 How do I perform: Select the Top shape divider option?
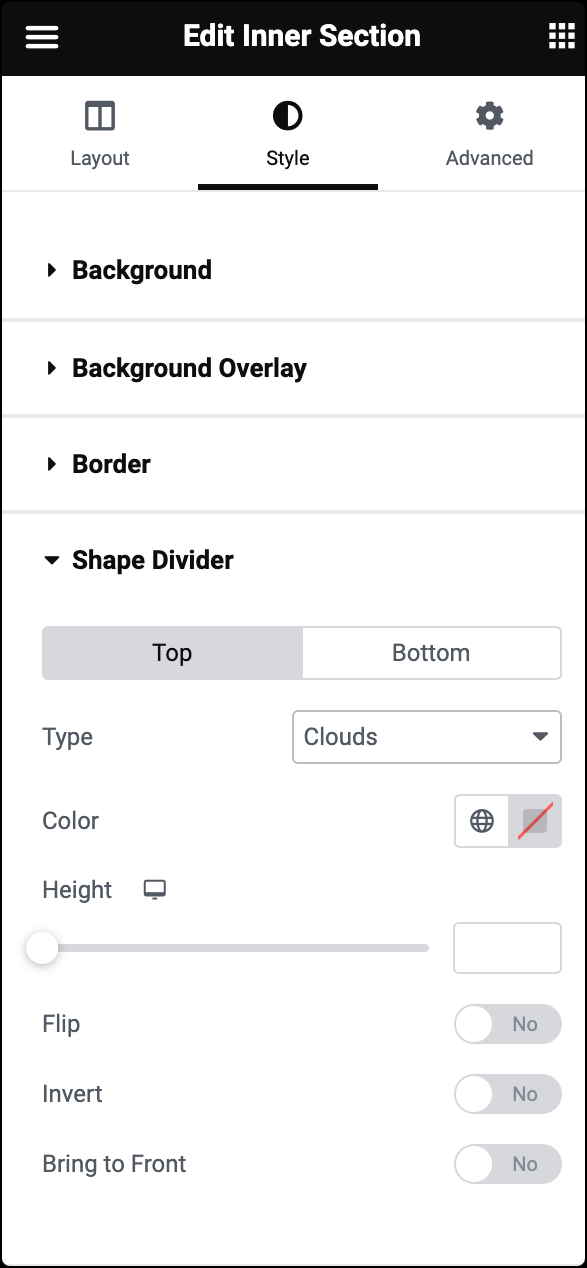coord(171,653)
